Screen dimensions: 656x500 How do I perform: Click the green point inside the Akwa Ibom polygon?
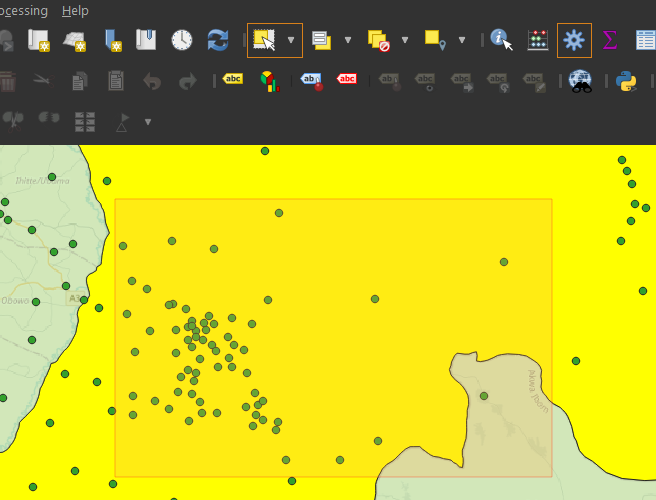point(484,396)
